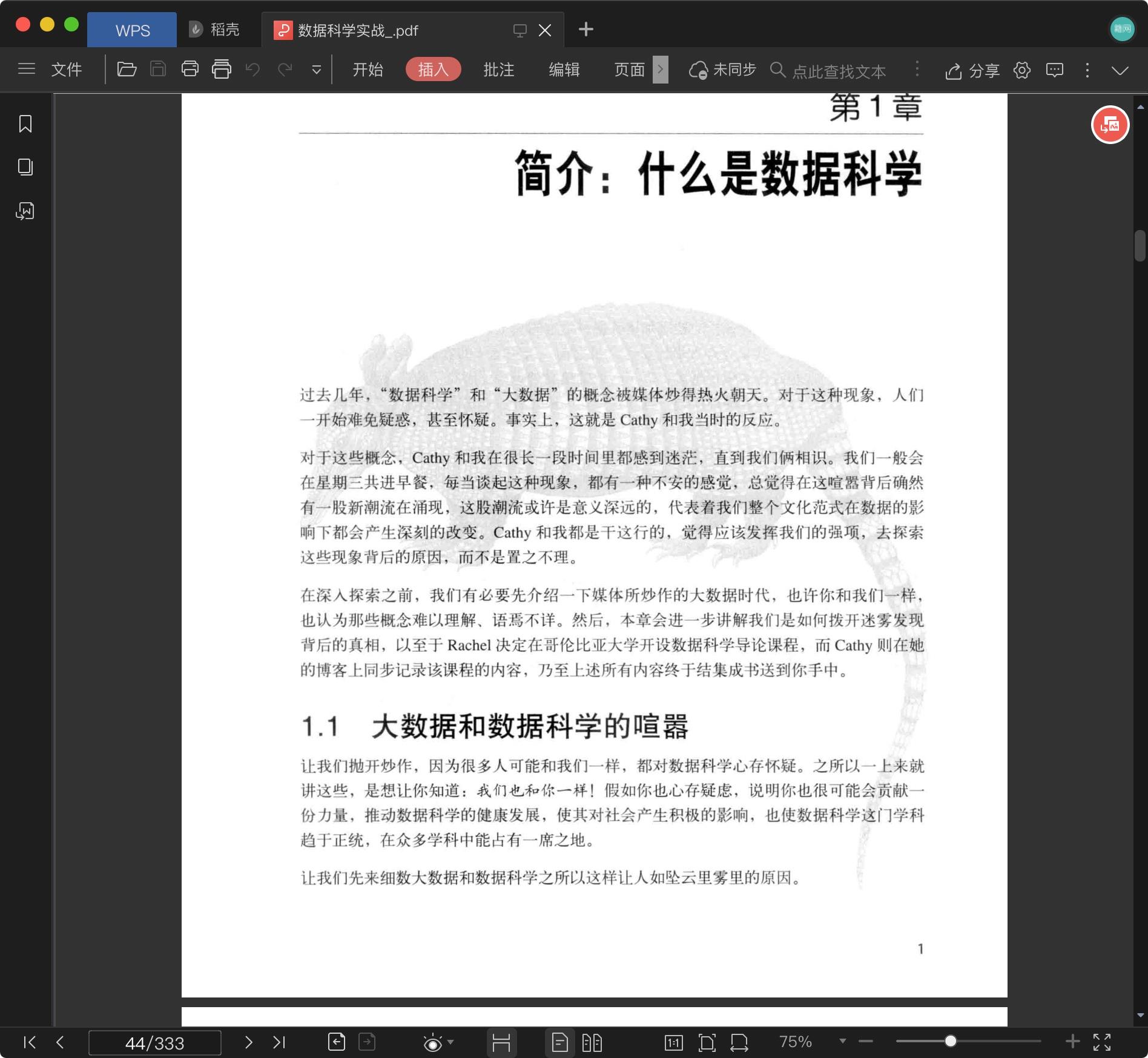Viewport: 1148px width, 1058px height.
Task: Click the 未同步 cloud sync button
Action: click(722, 70)
